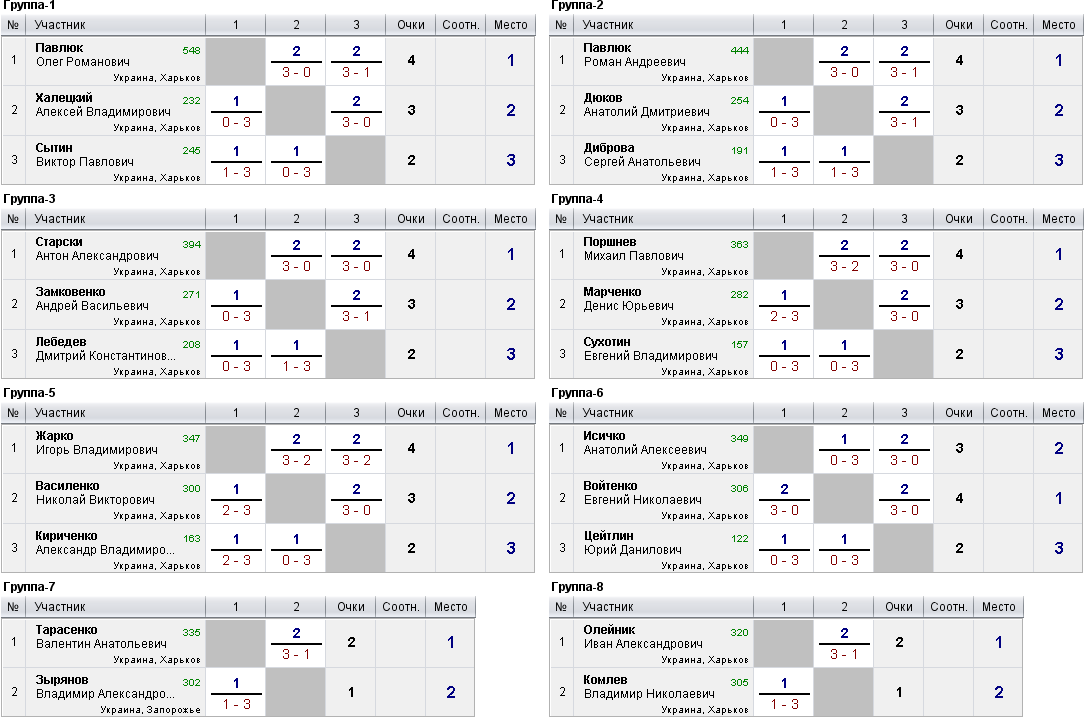Click rating 548 next to Павлюк Олег

192,51
